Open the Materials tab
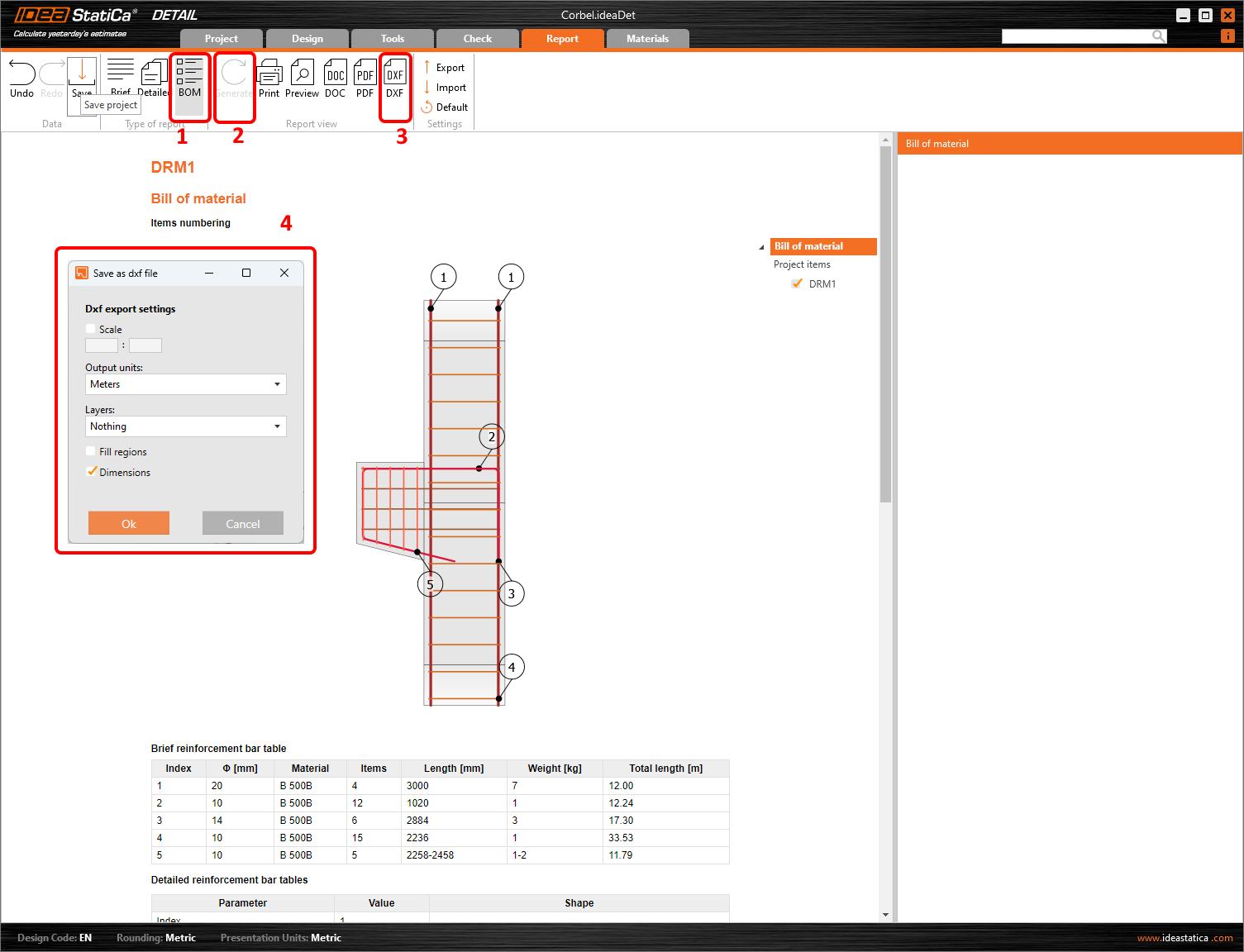Screen dimensions: 1244x952 [647, 39]
